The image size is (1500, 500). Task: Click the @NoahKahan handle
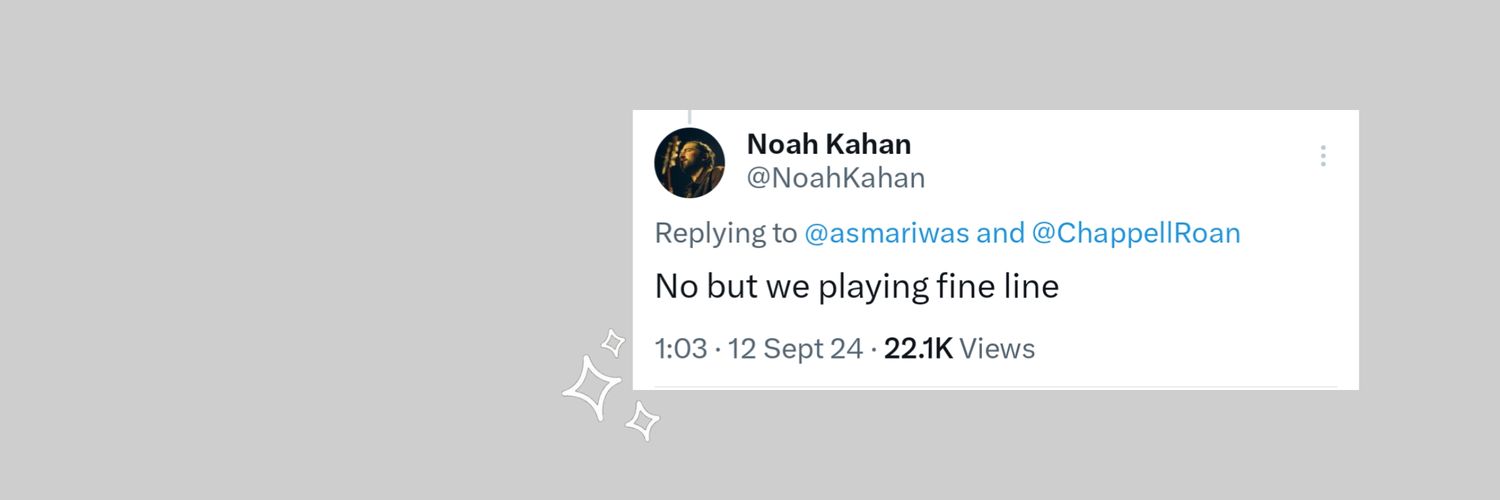[836, 178]
